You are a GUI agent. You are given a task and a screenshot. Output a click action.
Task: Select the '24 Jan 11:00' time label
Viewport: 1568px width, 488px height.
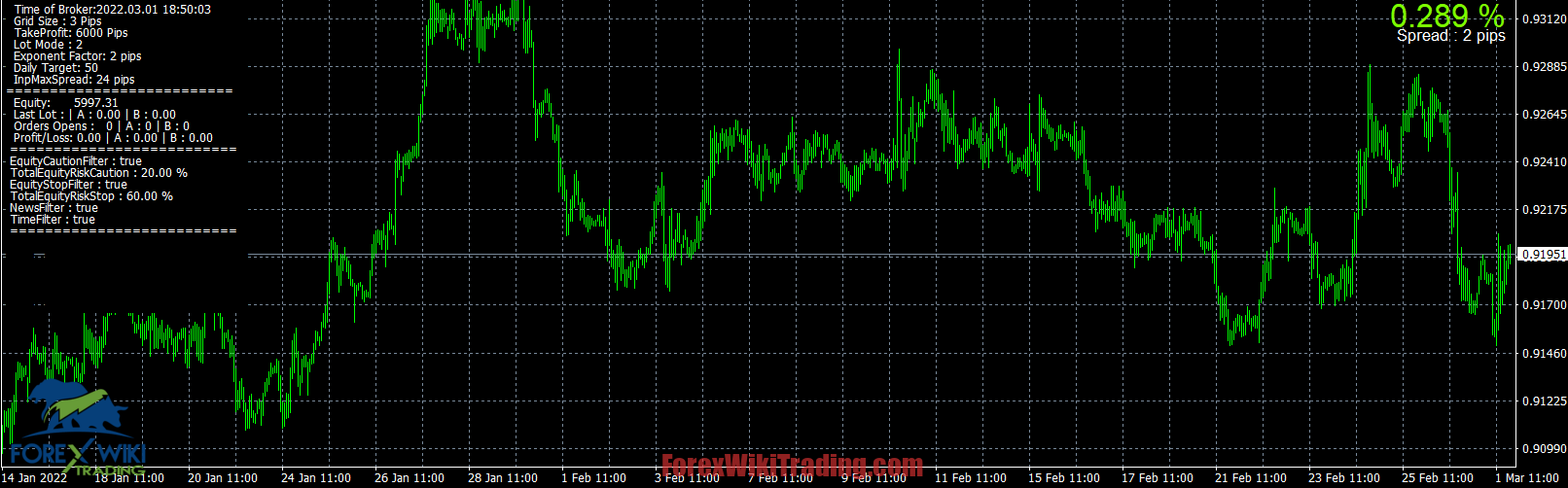pos(316,478)
